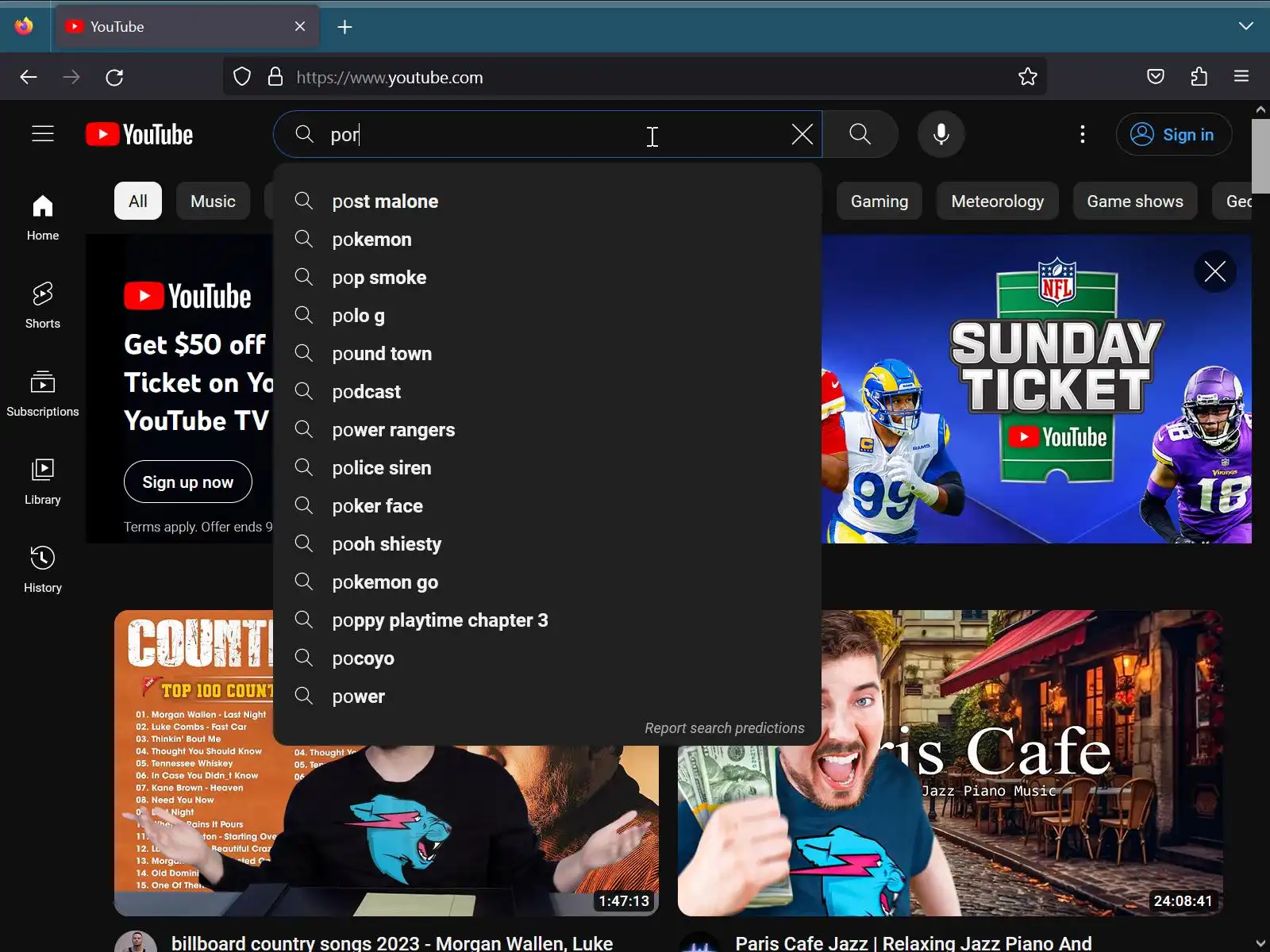Select the Game shows filter chip
This screenshot has width=1270, height=952.
1135,202
